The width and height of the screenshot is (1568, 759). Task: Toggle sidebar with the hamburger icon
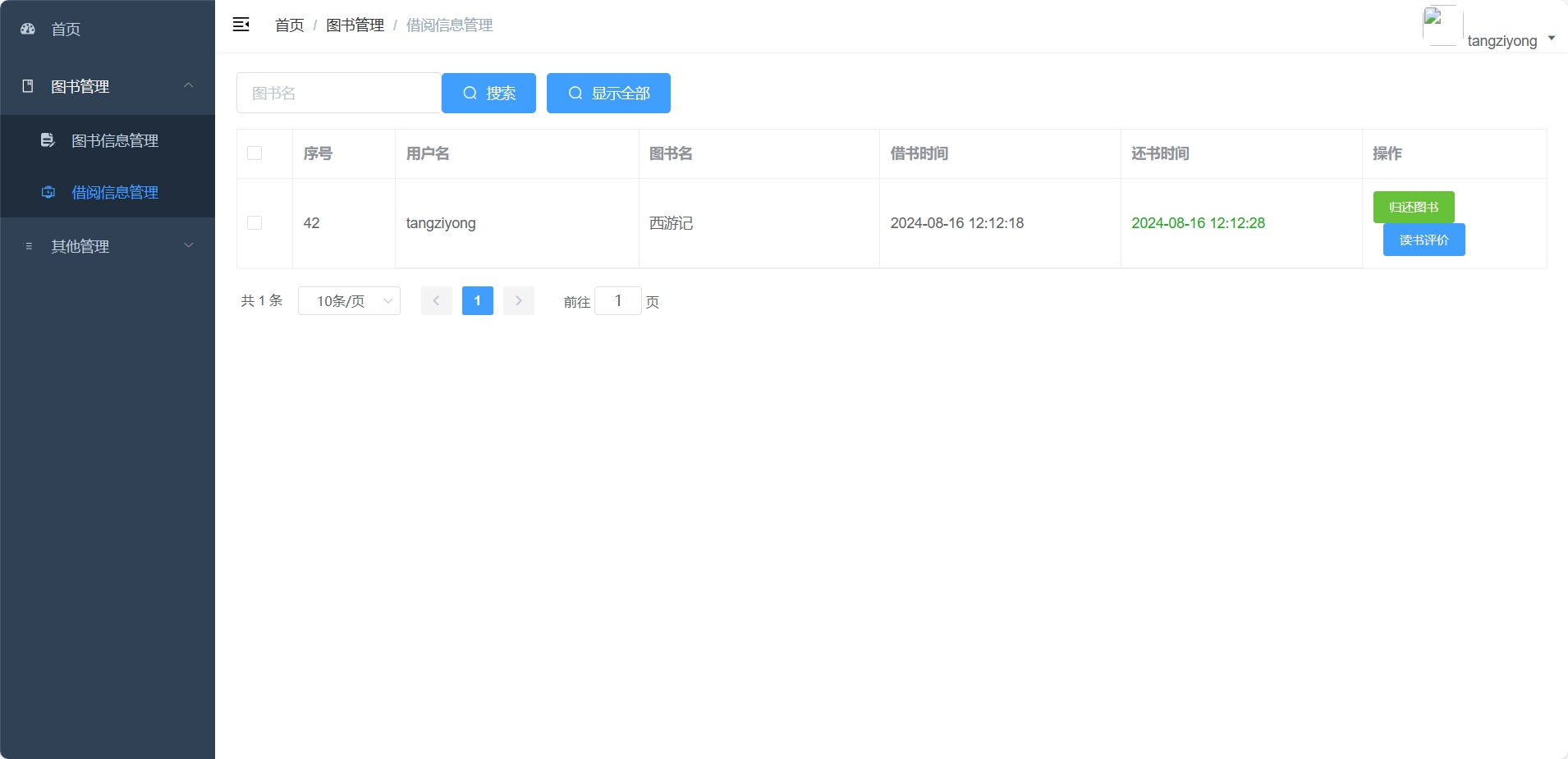coord(241,25)
